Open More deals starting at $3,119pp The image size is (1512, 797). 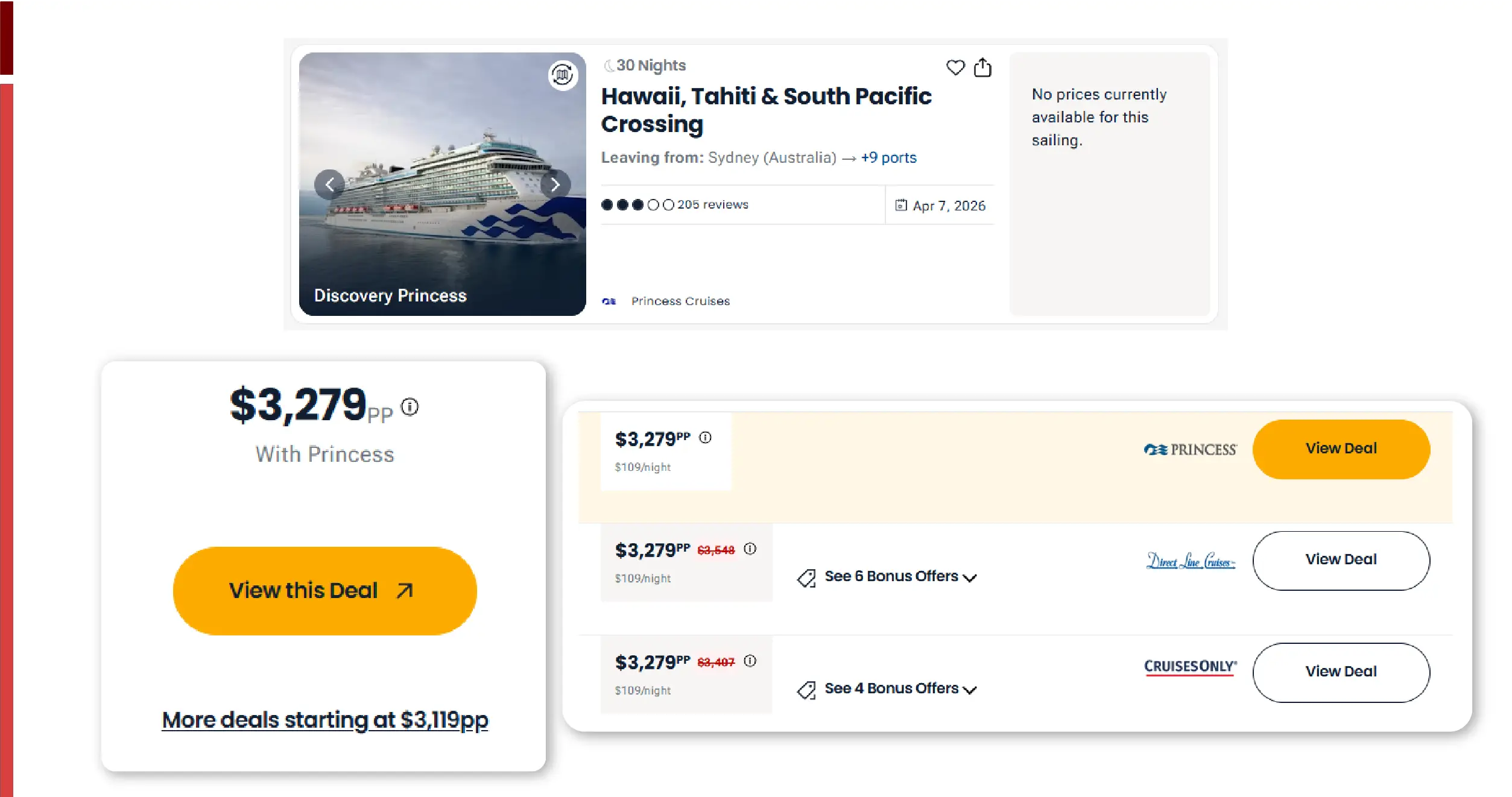(324, 720)
